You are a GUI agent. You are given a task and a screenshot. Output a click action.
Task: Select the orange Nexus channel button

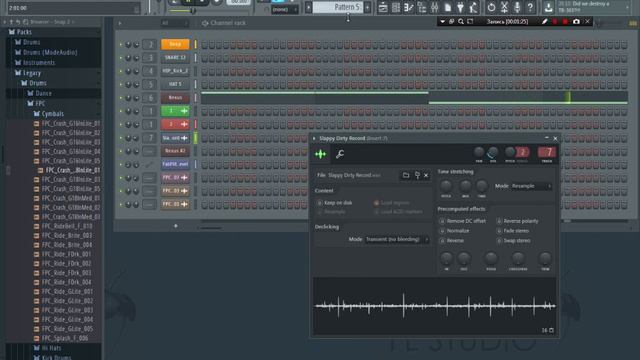tap(175, 44)
